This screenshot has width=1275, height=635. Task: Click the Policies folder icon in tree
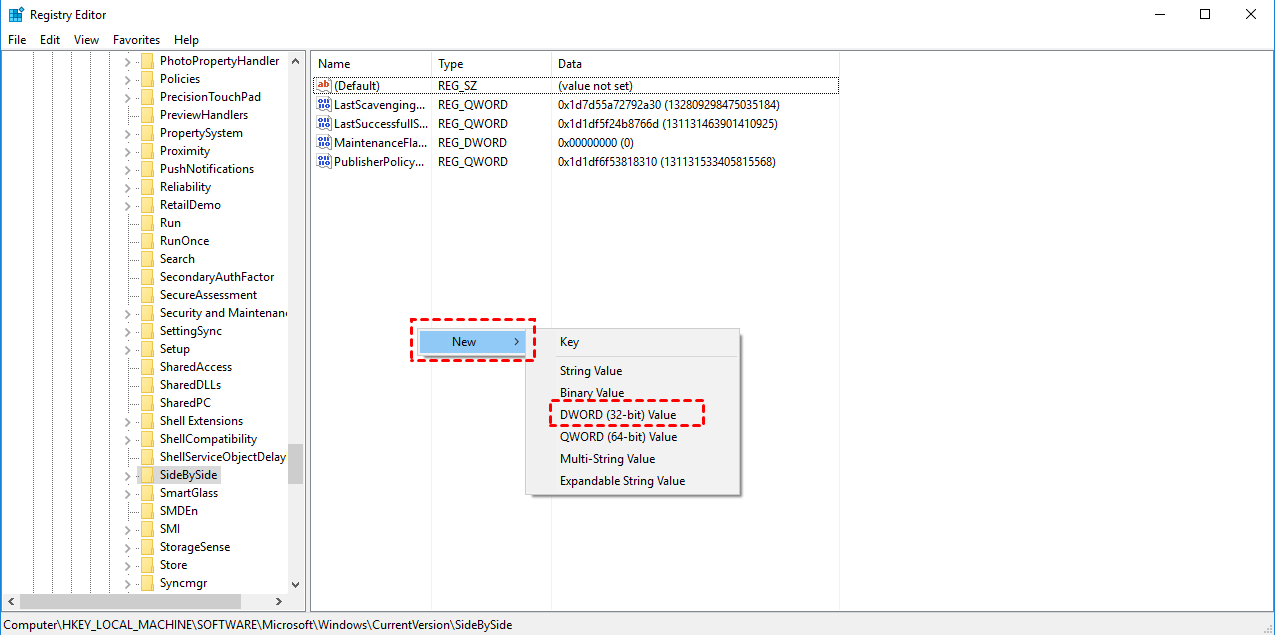[x=147, y=79]
